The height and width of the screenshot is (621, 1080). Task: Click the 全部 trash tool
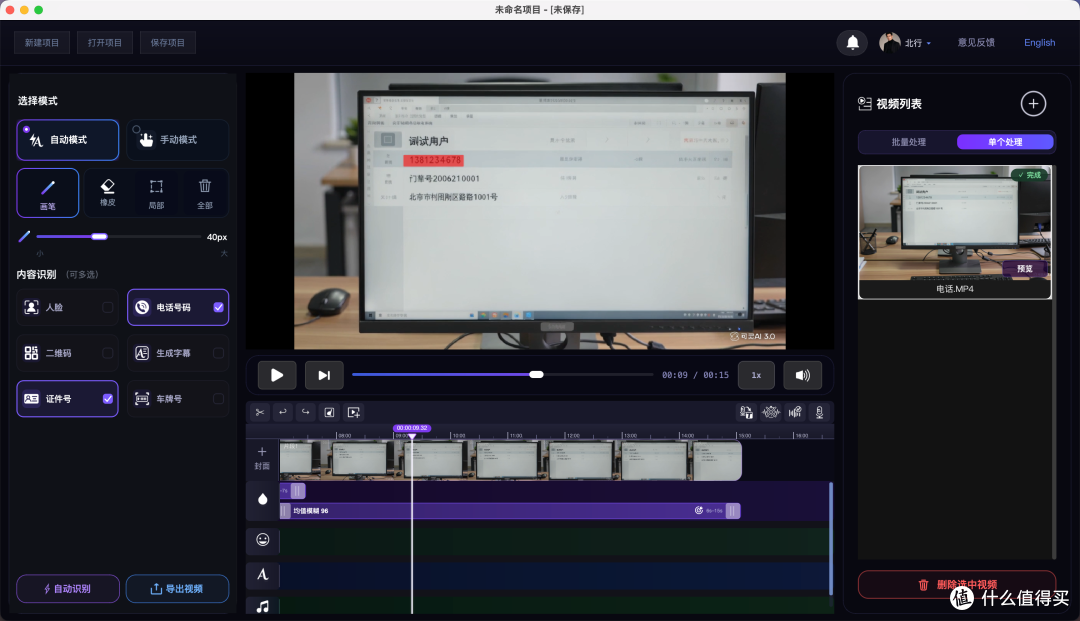click(205, 193)
